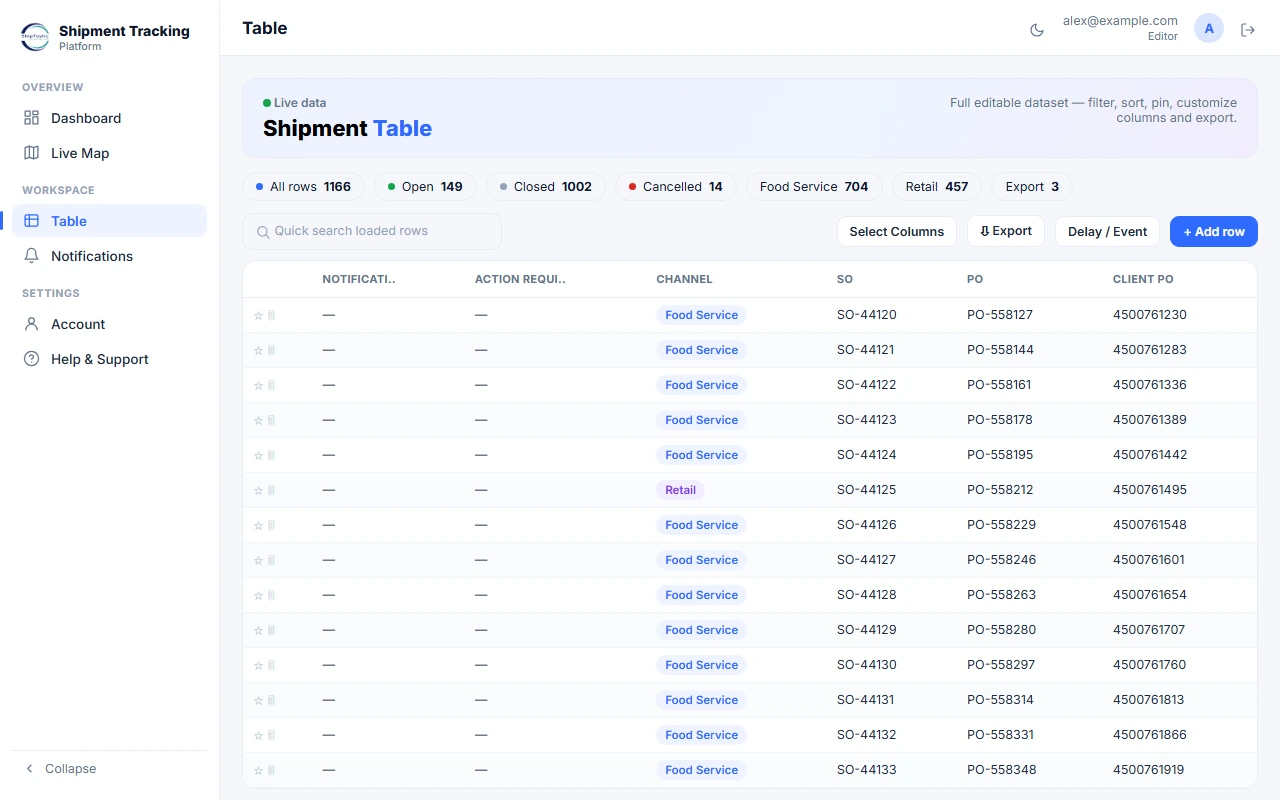
Task: Pin row SO-44124 with its star
Action: tap(258, 455)
